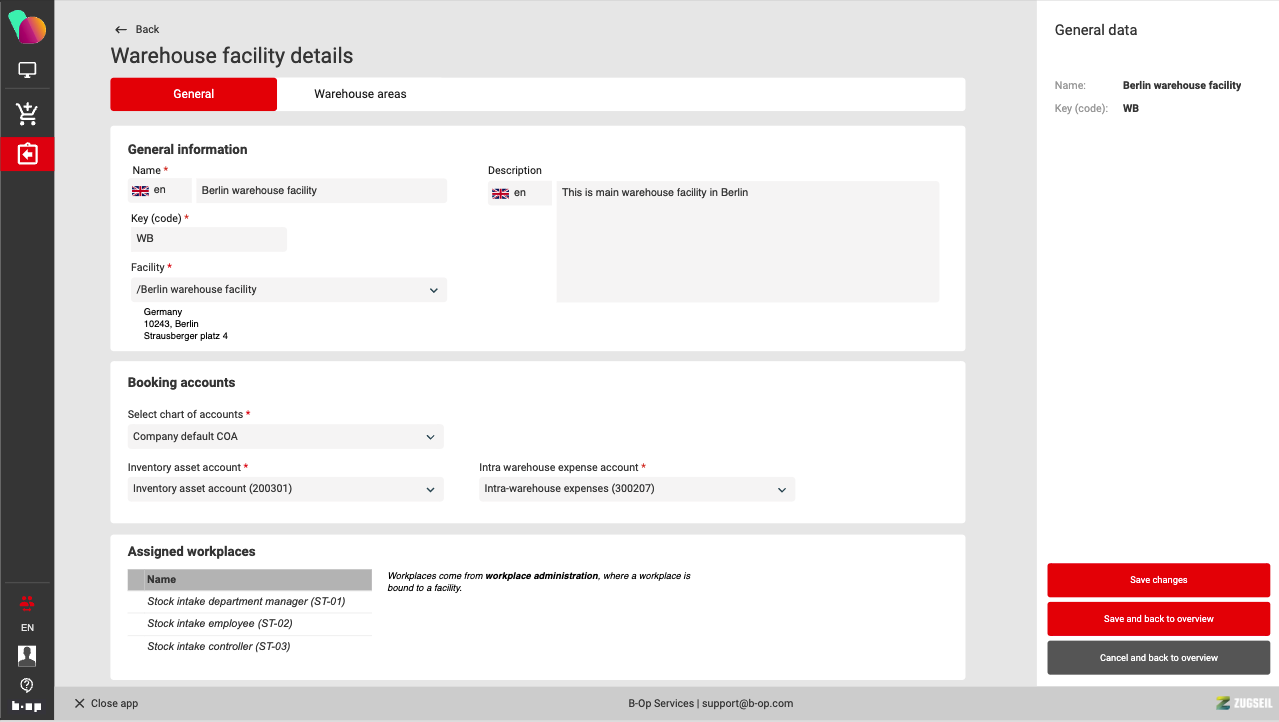Click into the Key (code) field

point(208,239)
